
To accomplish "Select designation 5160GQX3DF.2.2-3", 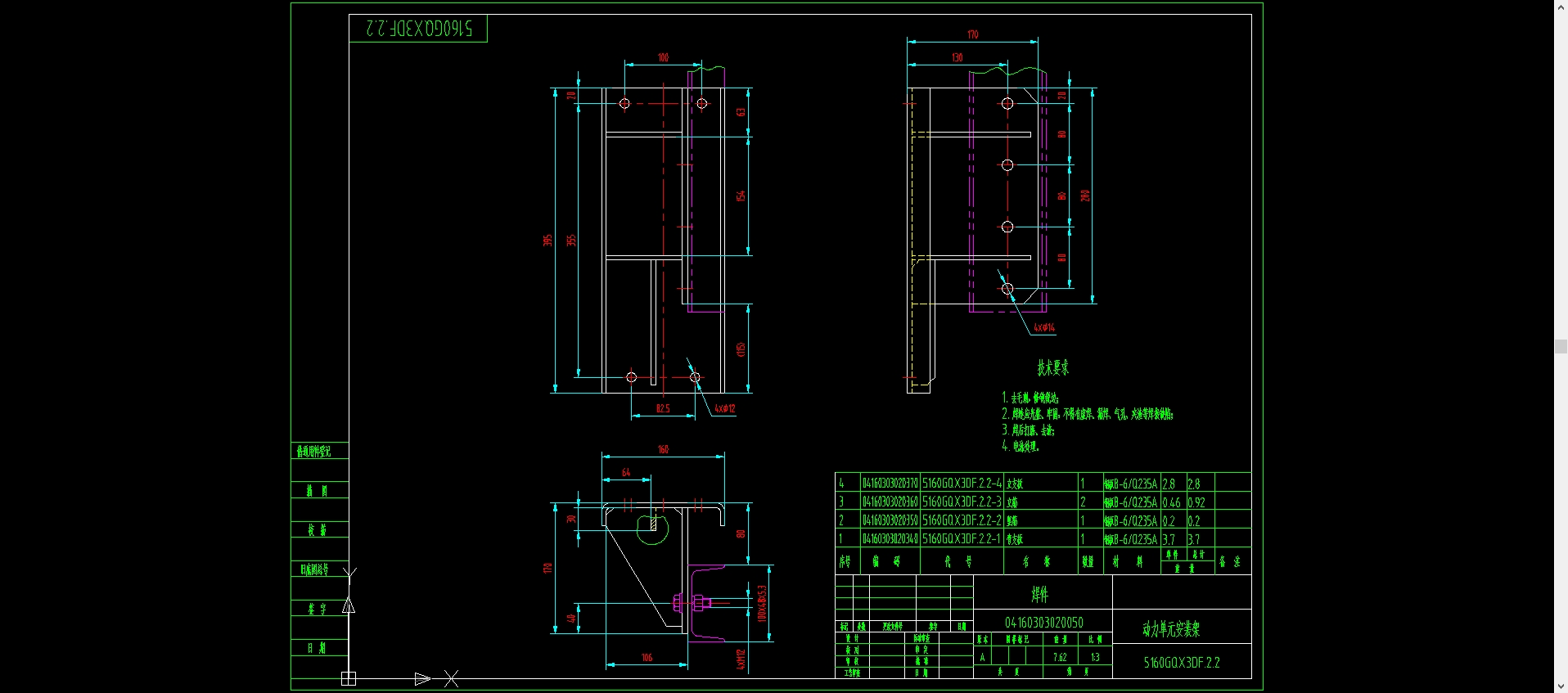I will pyautogui.click(x=962, y=502).
